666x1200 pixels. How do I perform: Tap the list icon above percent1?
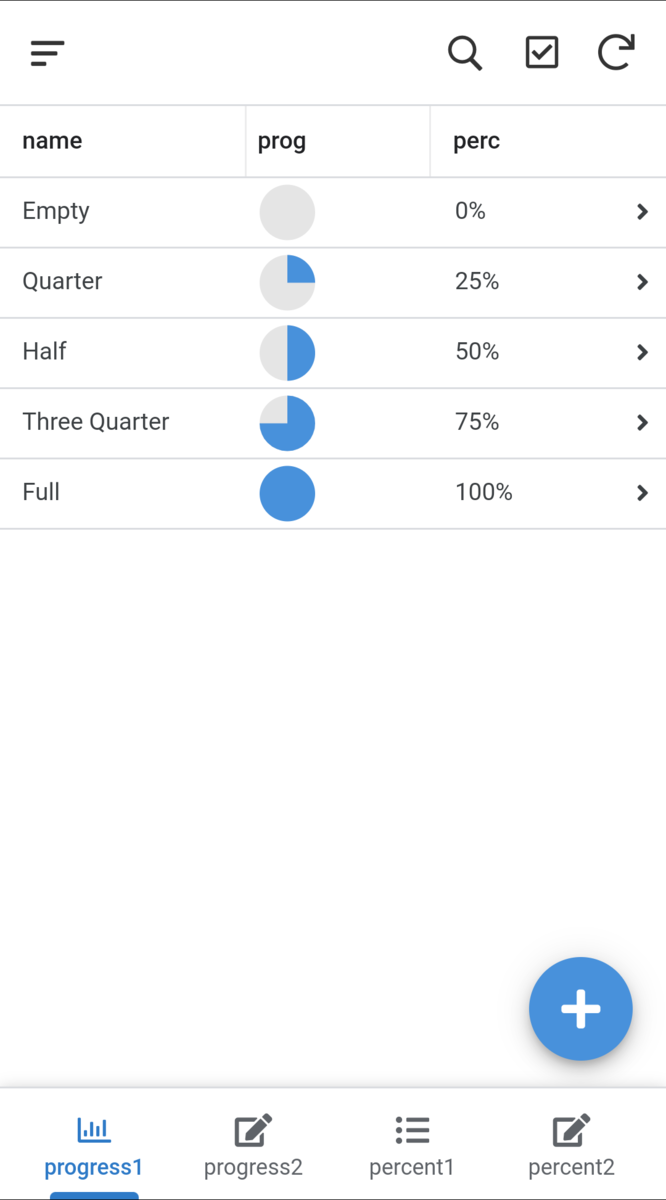[411, 1128]
